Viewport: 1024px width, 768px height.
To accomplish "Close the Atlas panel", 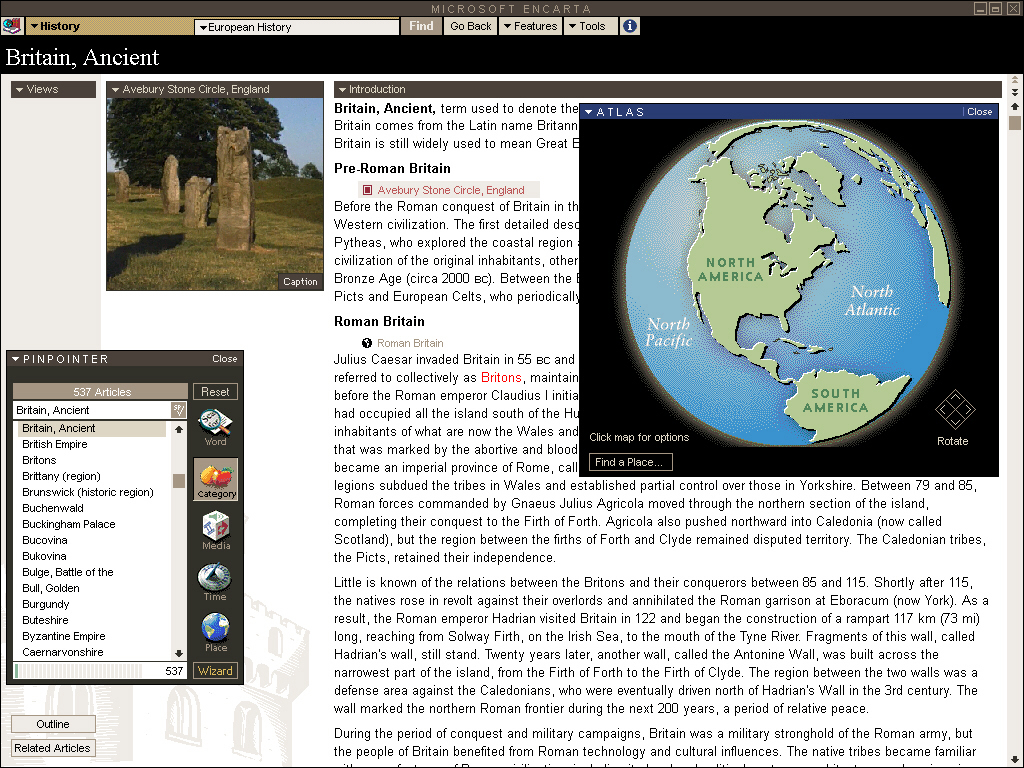I will point(979,112).
